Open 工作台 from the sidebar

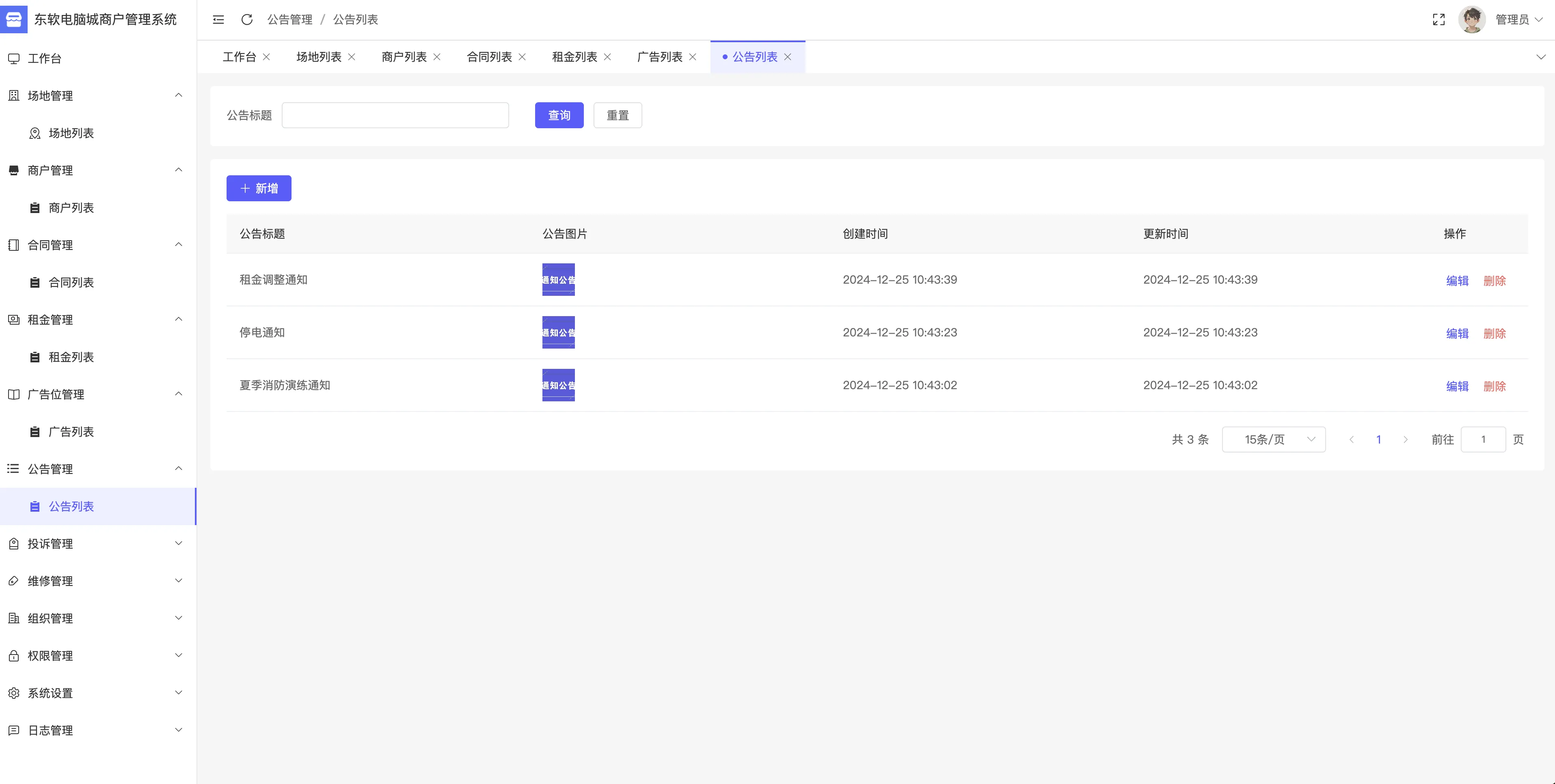point(44,58)
